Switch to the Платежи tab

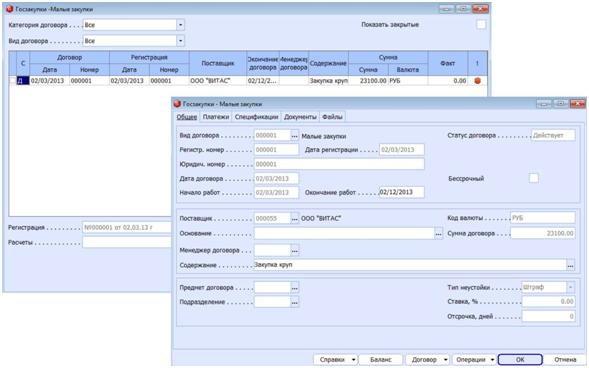[216, 117]
